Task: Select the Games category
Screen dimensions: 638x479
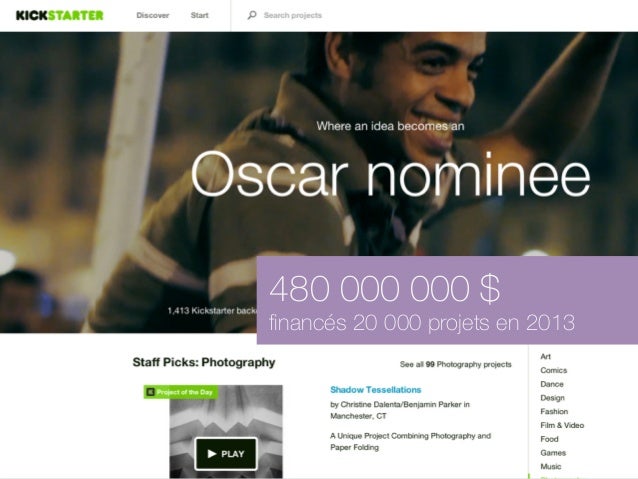Action: (x=553, y=453)
